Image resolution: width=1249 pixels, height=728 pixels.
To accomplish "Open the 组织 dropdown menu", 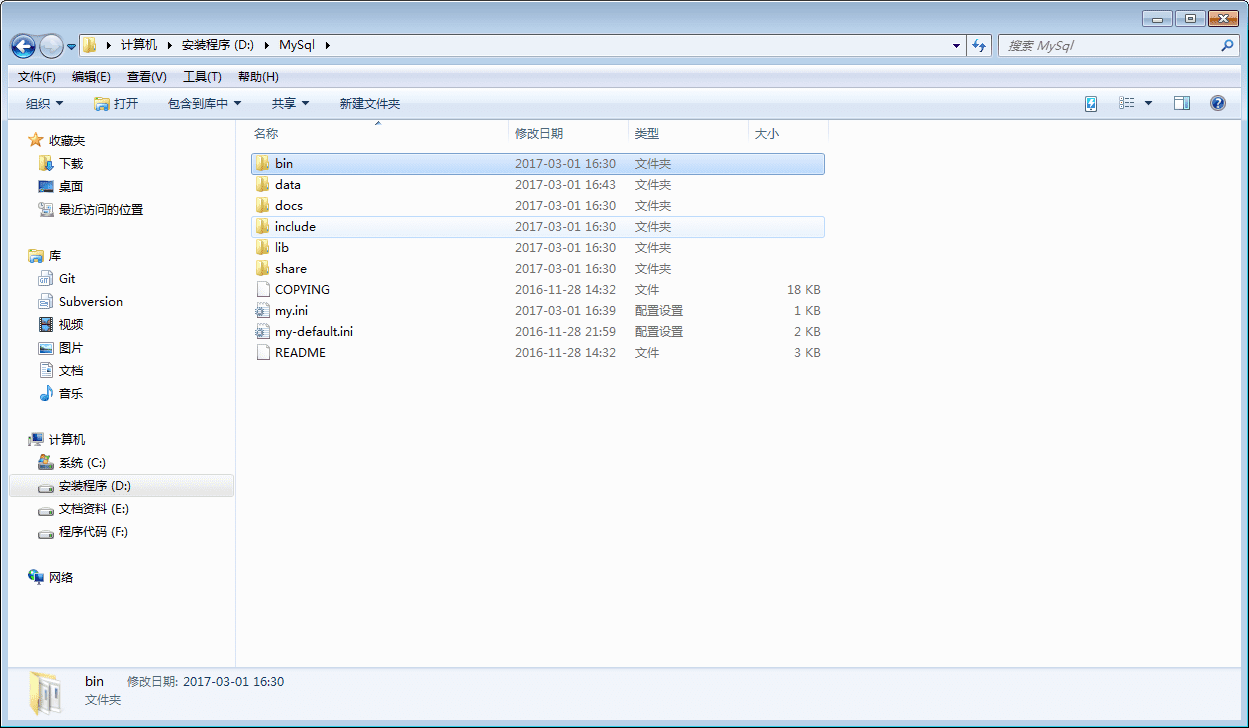I will [45, 104].
